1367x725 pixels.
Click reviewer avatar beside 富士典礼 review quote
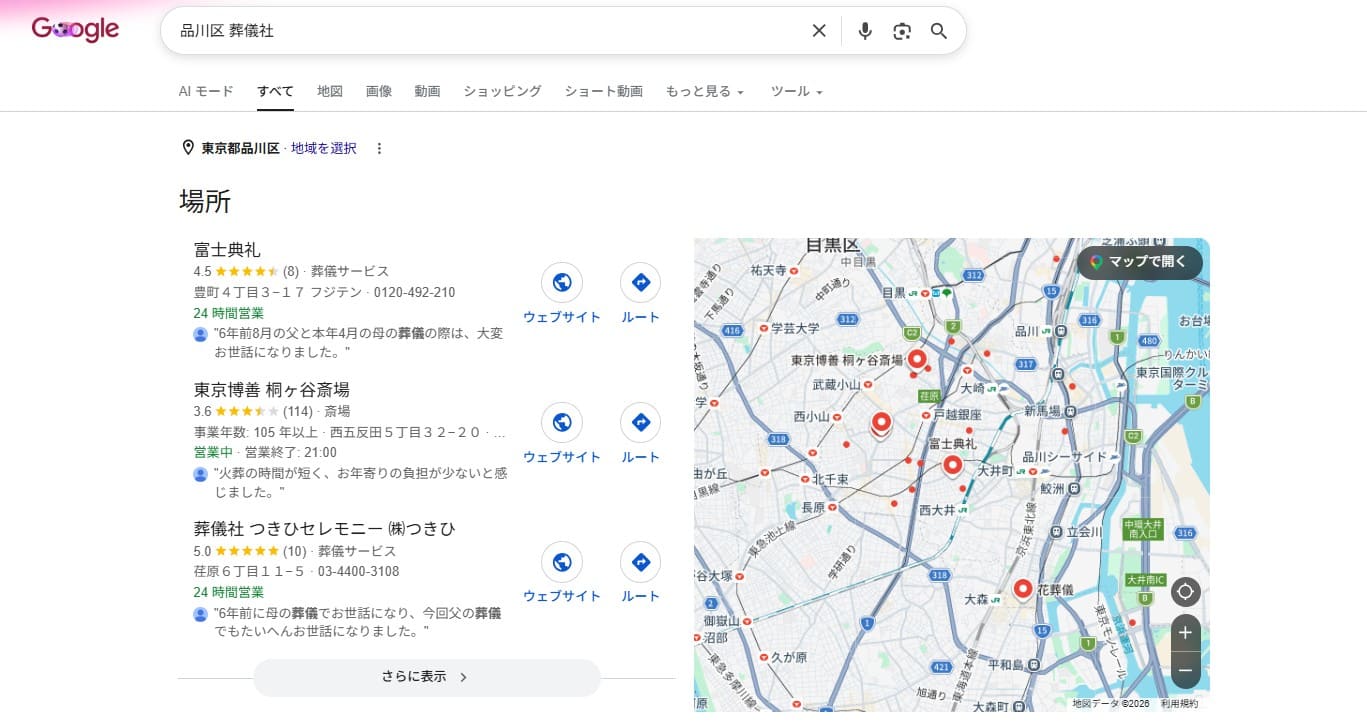pyautogui.click(x=201, y=334)
